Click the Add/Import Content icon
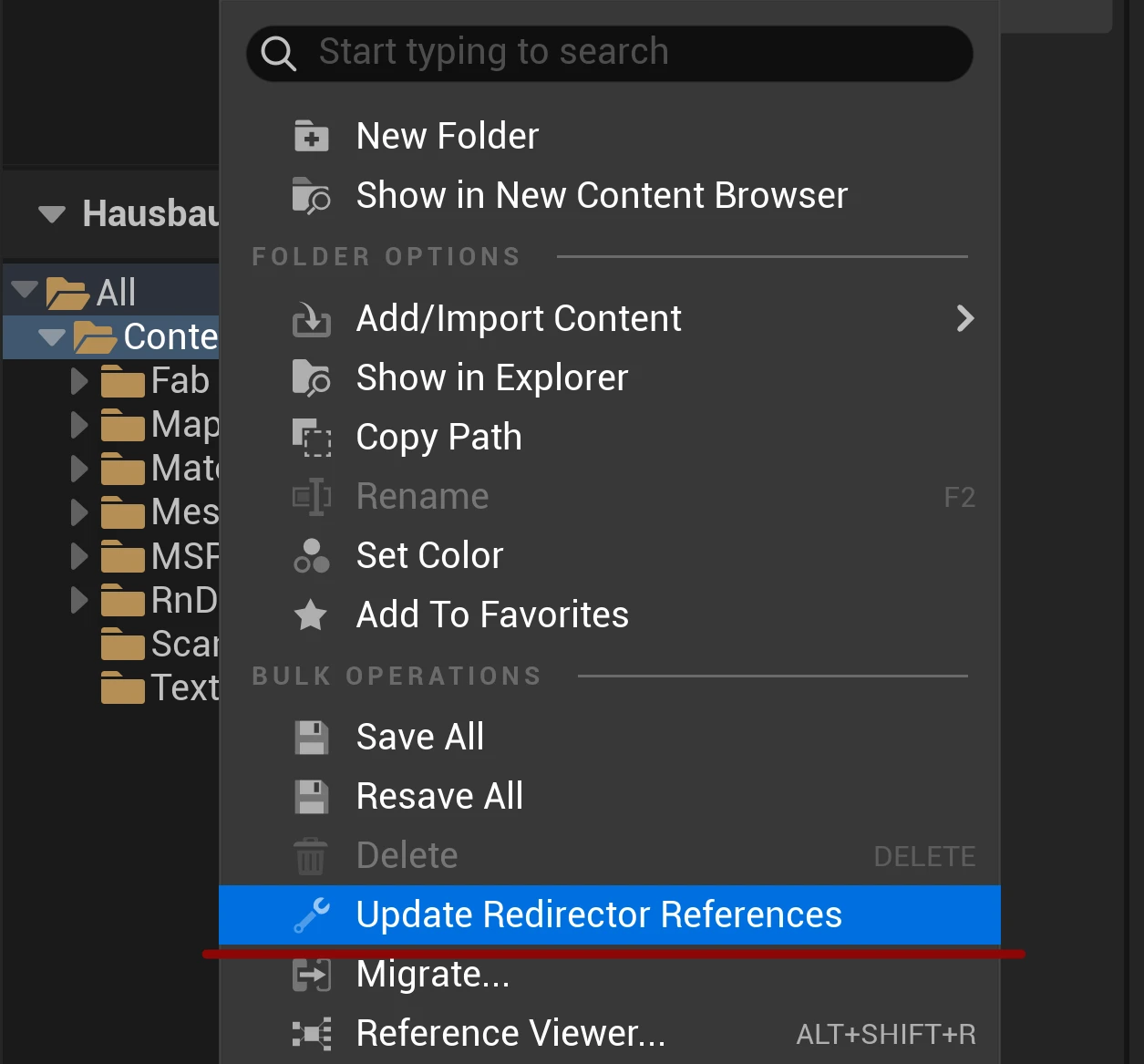The height and width of the screenshot is (1064, 1144). (311, 319)
